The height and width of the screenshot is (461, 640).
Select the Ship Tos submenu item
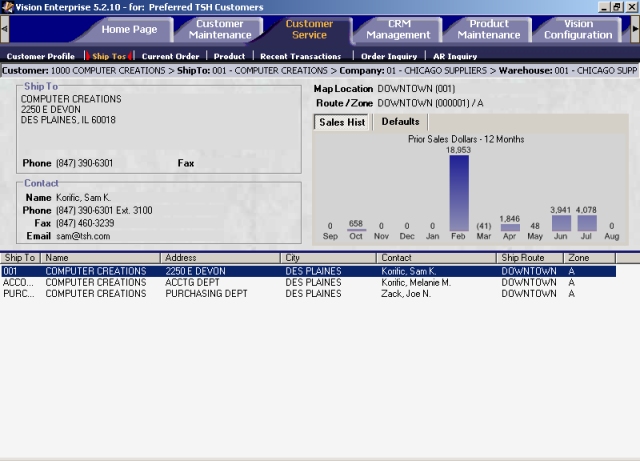(109, 56)
